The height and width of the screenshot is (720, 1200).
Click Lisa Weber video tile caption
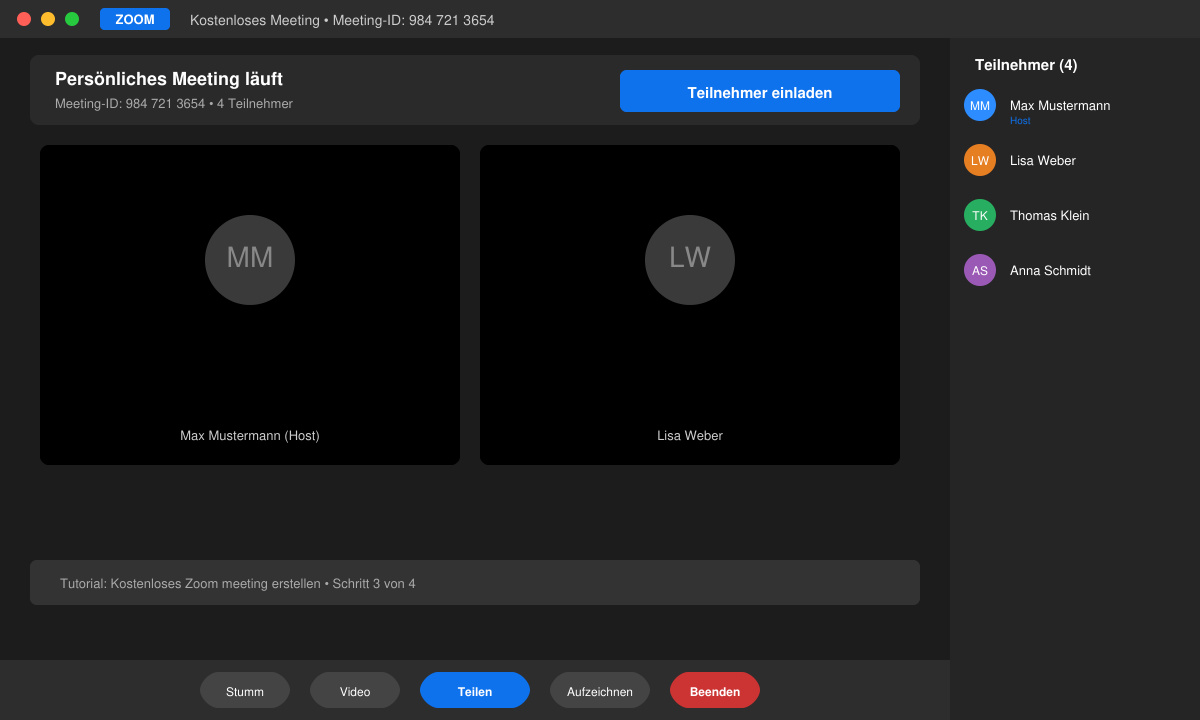(x=690, y=436)
